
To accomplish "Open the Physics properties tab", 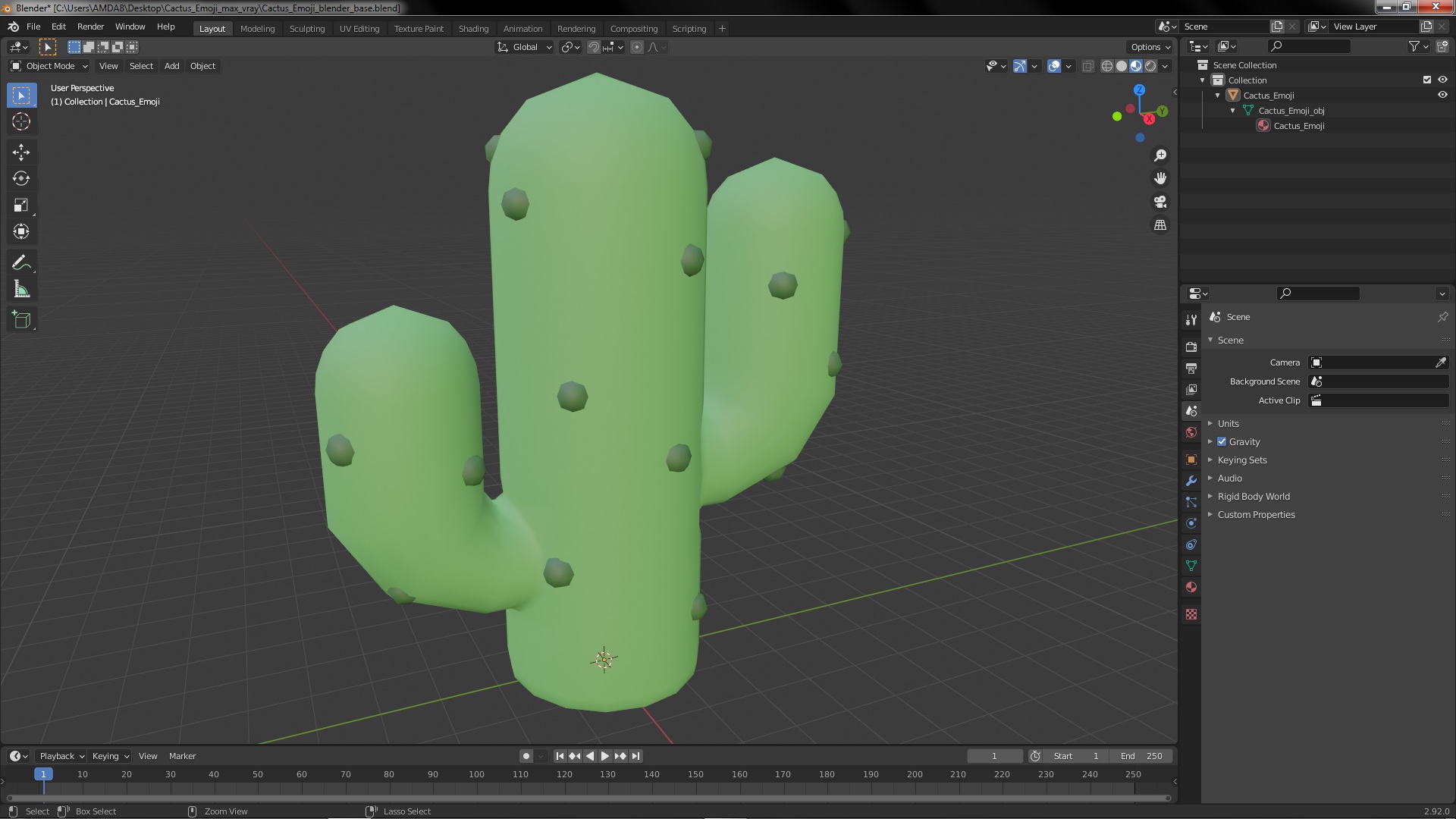I will [1191, 523].
